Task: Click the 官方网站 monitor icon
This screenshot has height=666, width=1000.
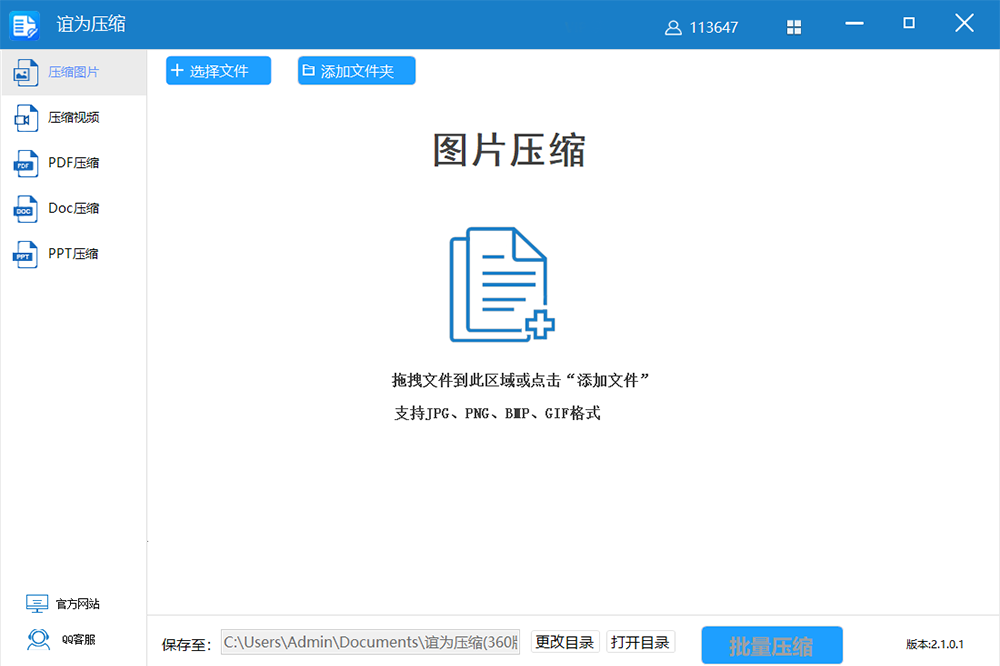Action: [37, 604]
